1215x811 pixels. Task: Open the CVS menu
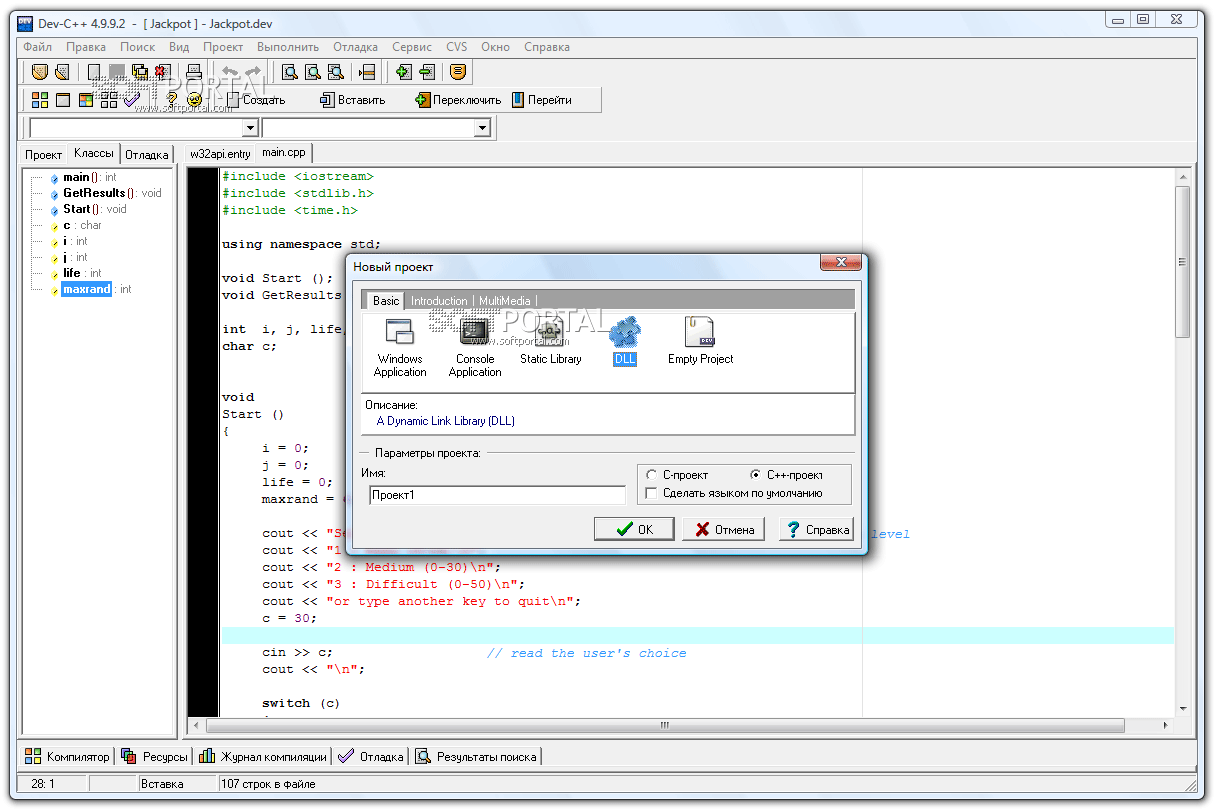click(x=456, y=47)
